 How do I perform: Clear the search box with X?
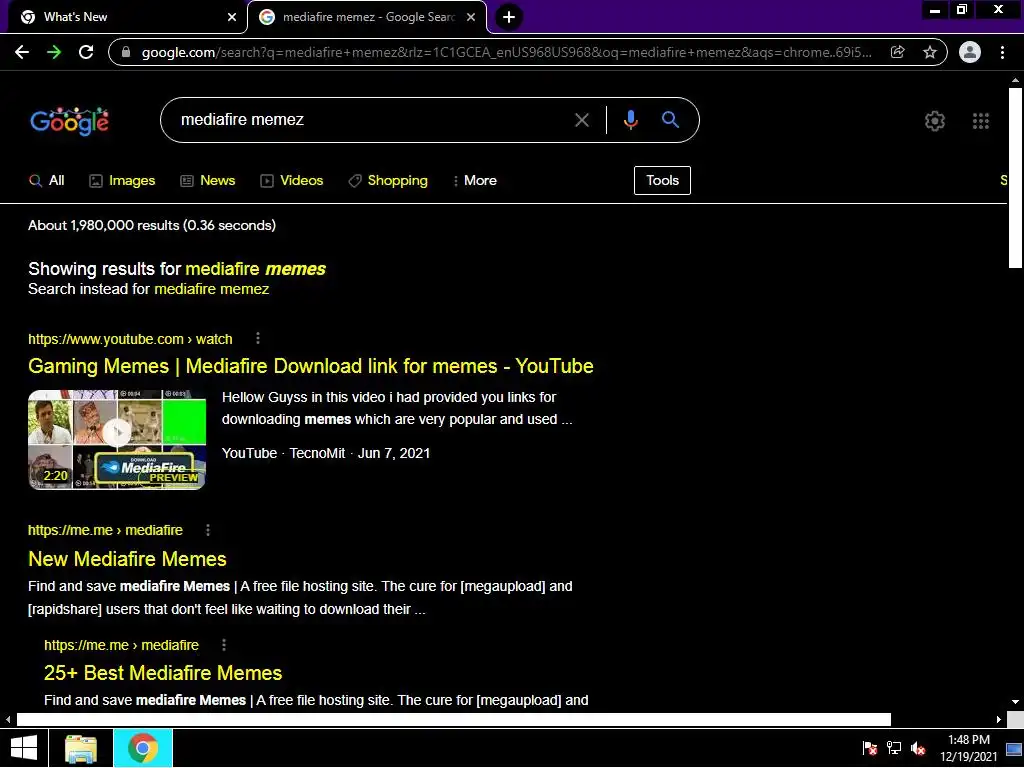(581, 120)
